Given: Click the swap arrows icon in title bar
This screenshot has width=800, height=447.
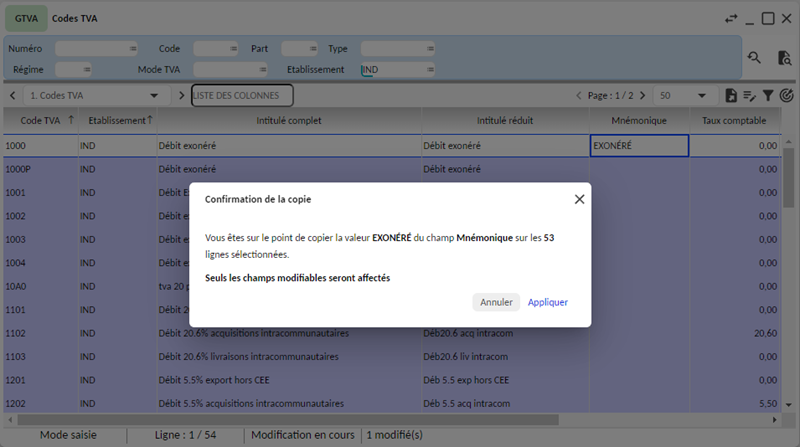Looking at the screenshot, I should 731,18.
